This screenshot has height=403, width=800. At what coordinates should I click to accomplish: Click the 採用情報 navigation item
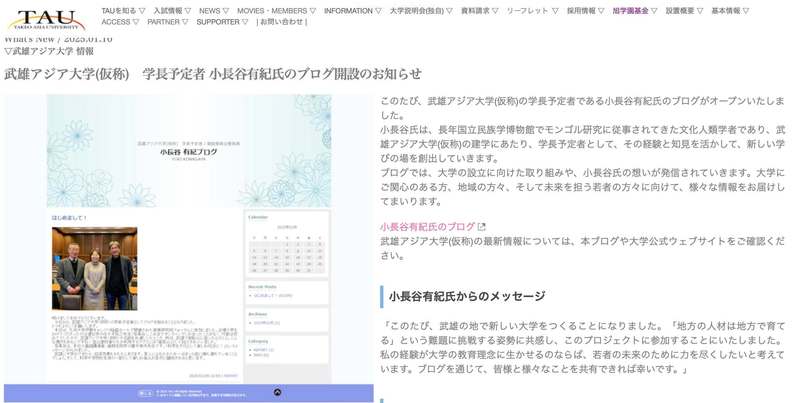pyautogui.click(x=586, y=11)
